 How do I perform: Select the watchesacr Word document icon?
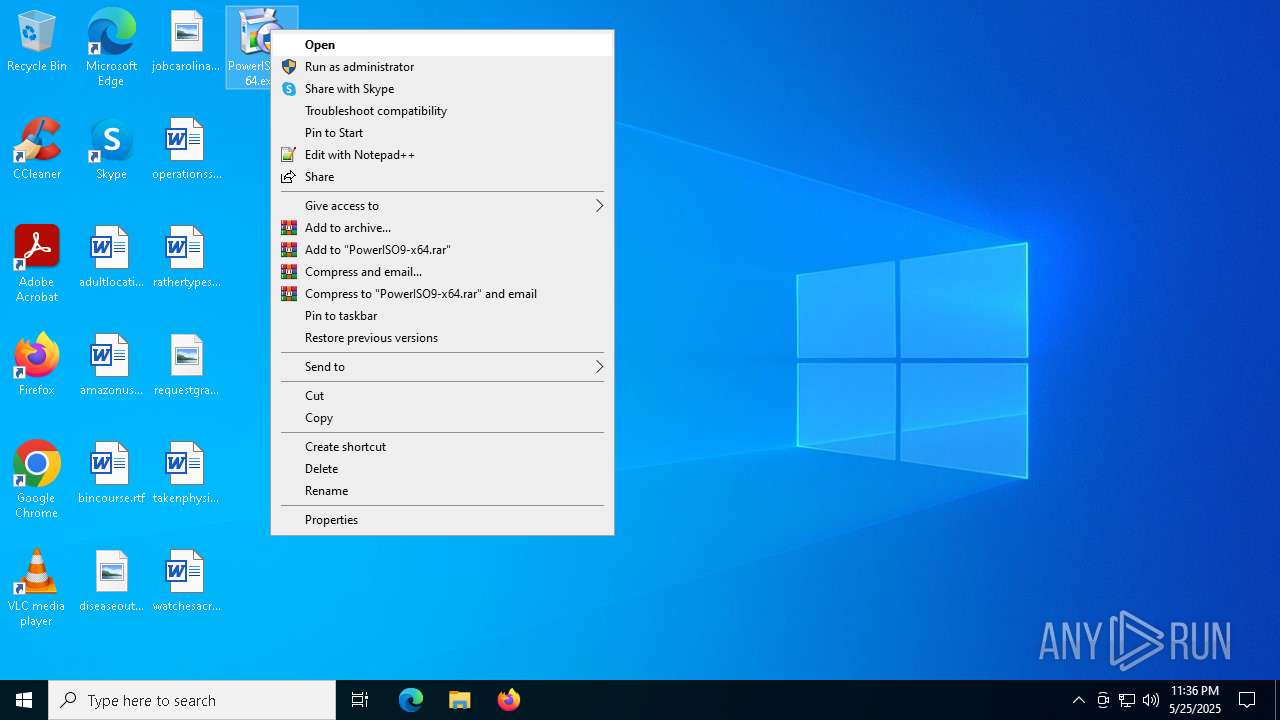(x=186, y=582)
